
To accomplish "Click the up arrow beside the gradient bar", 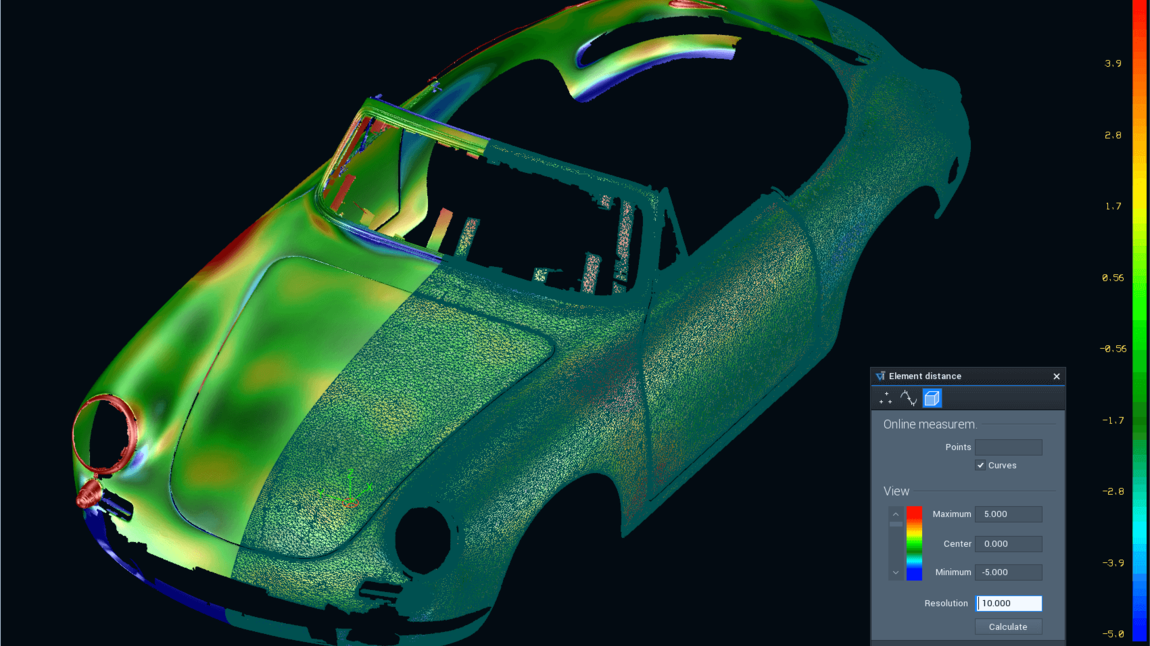I will [x=894, y=513].
